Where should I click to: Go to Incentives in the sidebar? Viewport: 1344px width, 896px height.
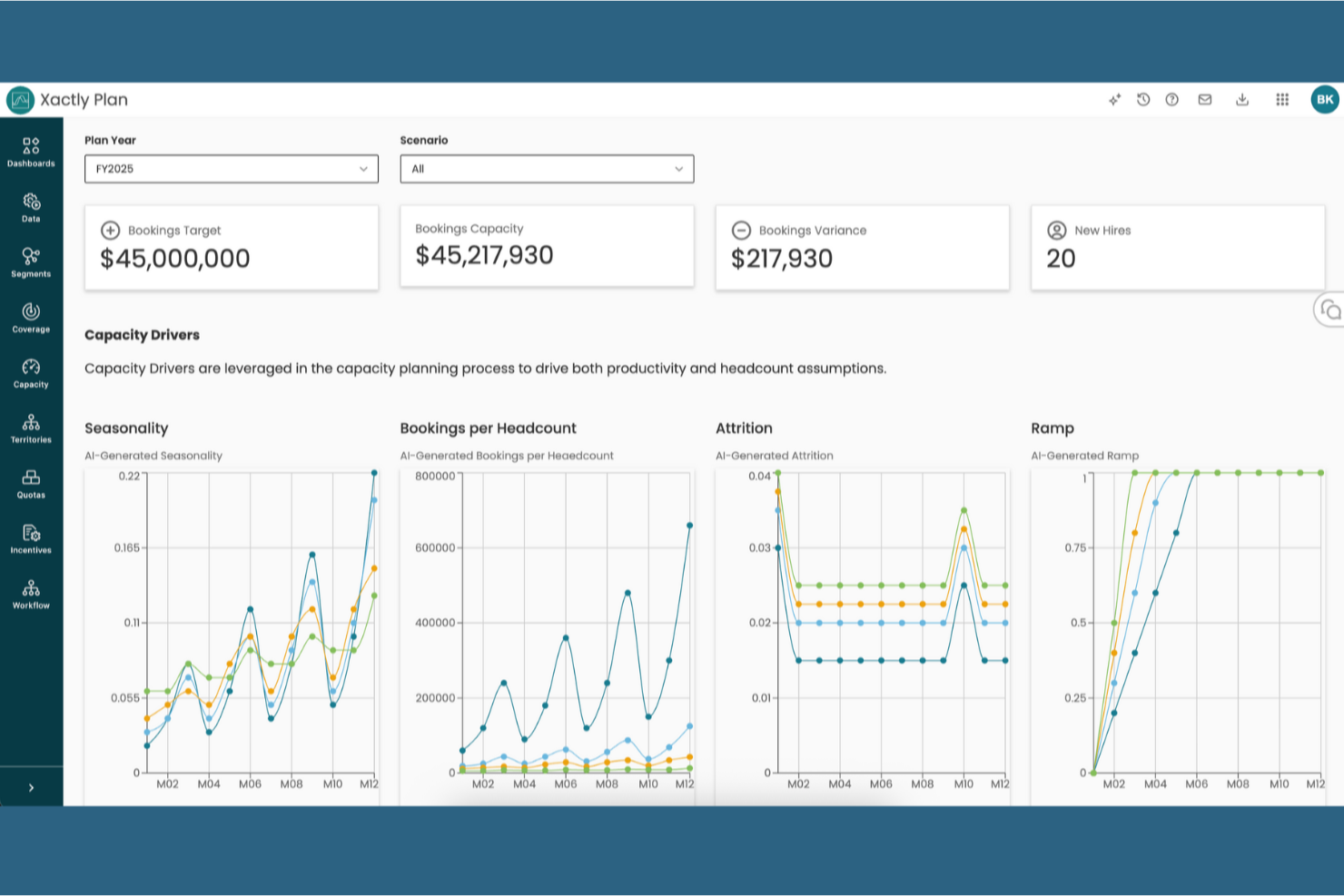click(x=31, y=539)
